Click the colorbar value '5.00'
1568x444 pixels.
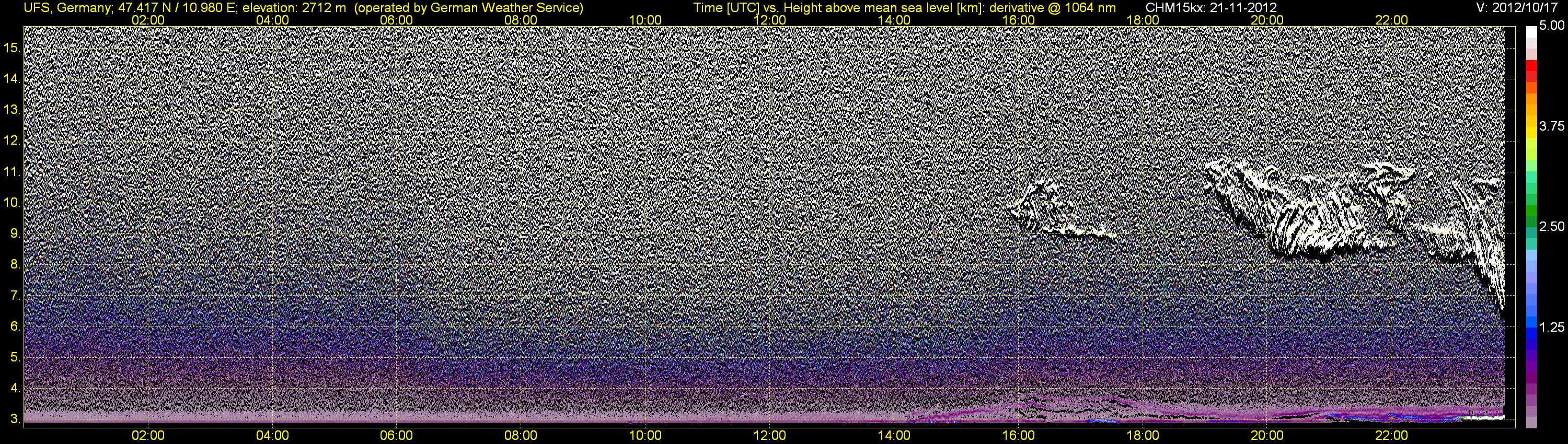(1552, 26)
